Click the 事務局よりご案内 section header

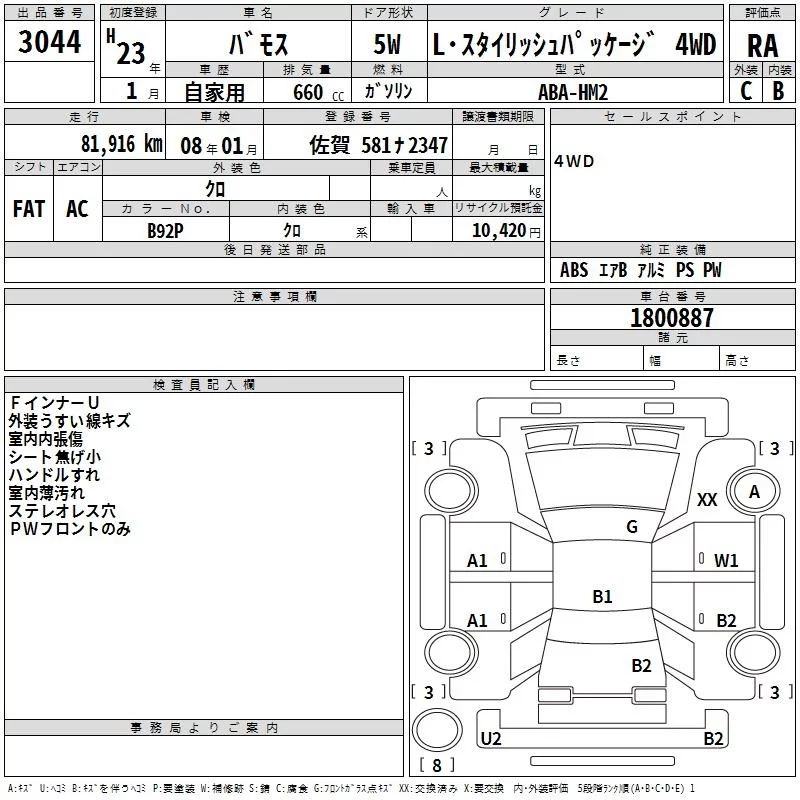pos(204,728)
